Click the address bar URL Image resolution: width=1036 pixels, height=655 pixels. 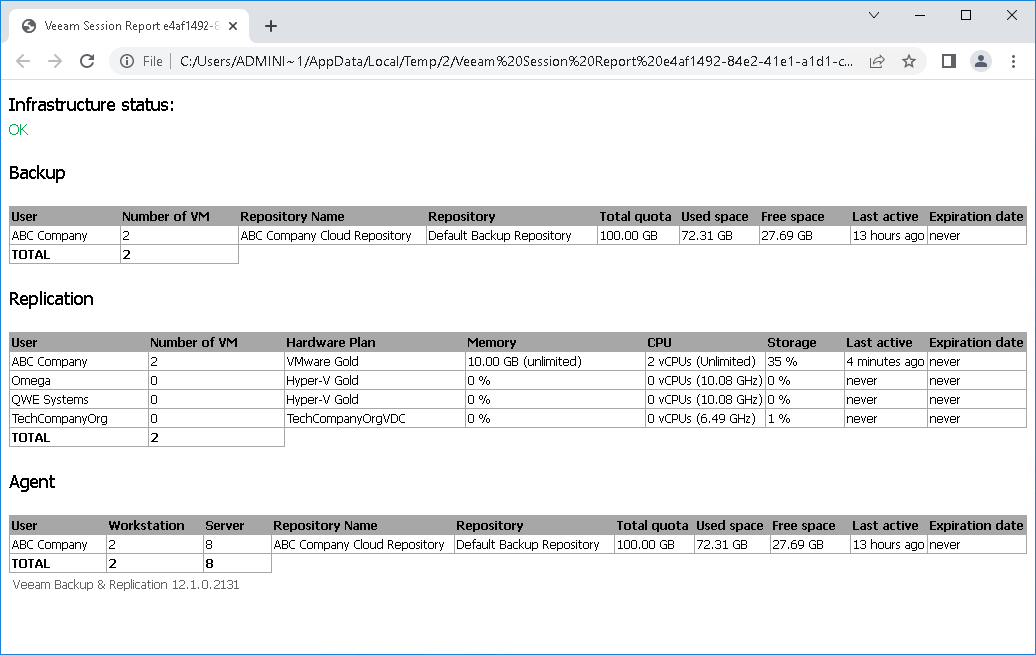pos(516,61)
